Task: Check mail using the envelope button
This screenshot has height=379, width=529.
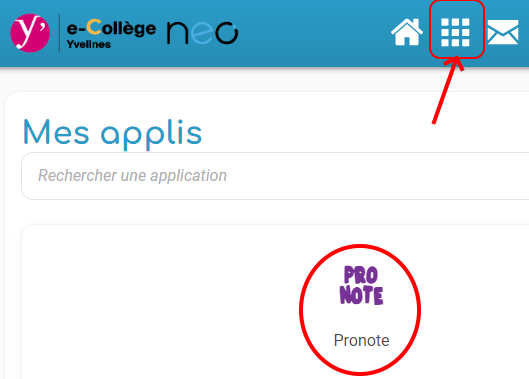Action: point(503,32)
